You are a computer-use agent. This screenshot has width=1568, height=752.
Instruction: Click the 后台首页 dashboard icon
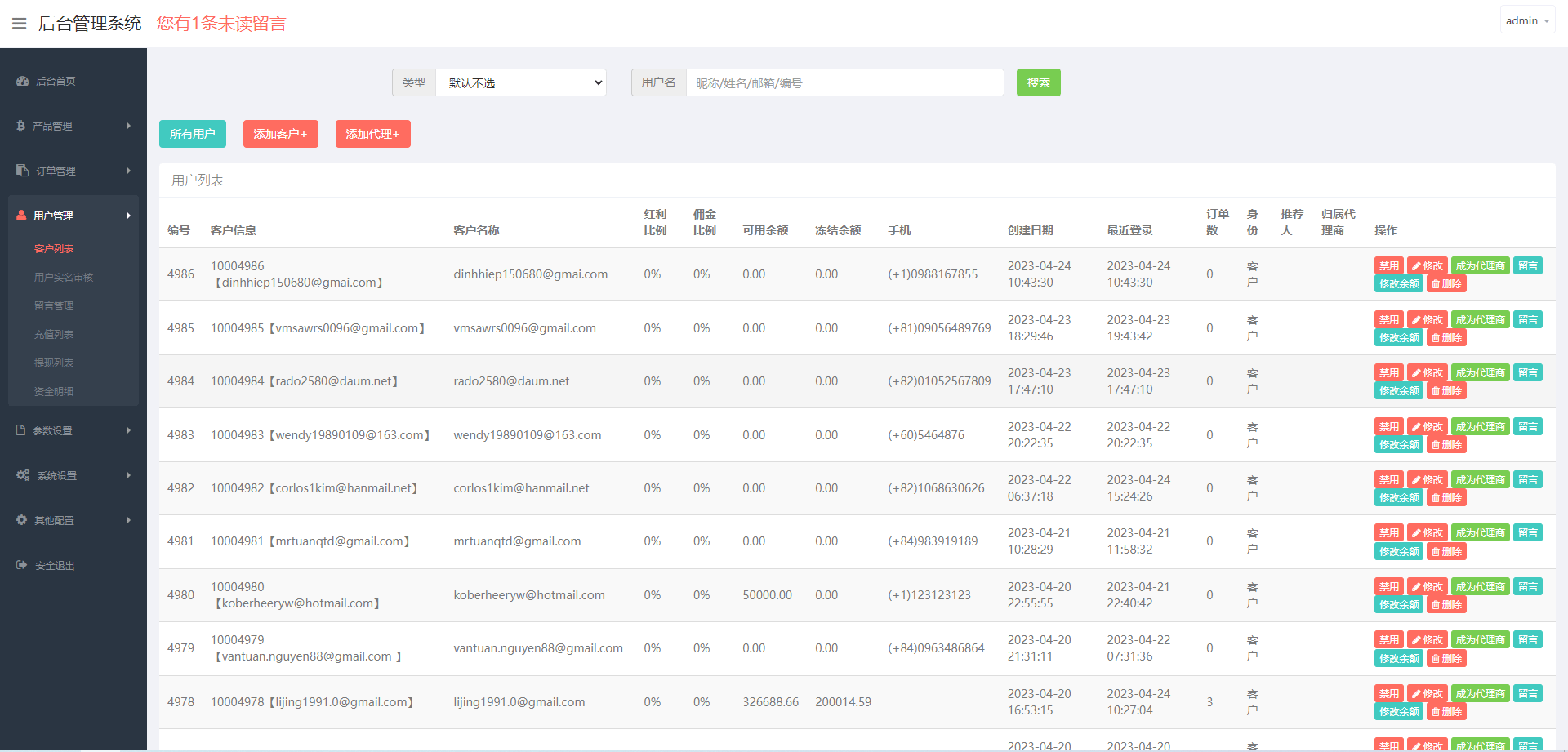[22, 81]
